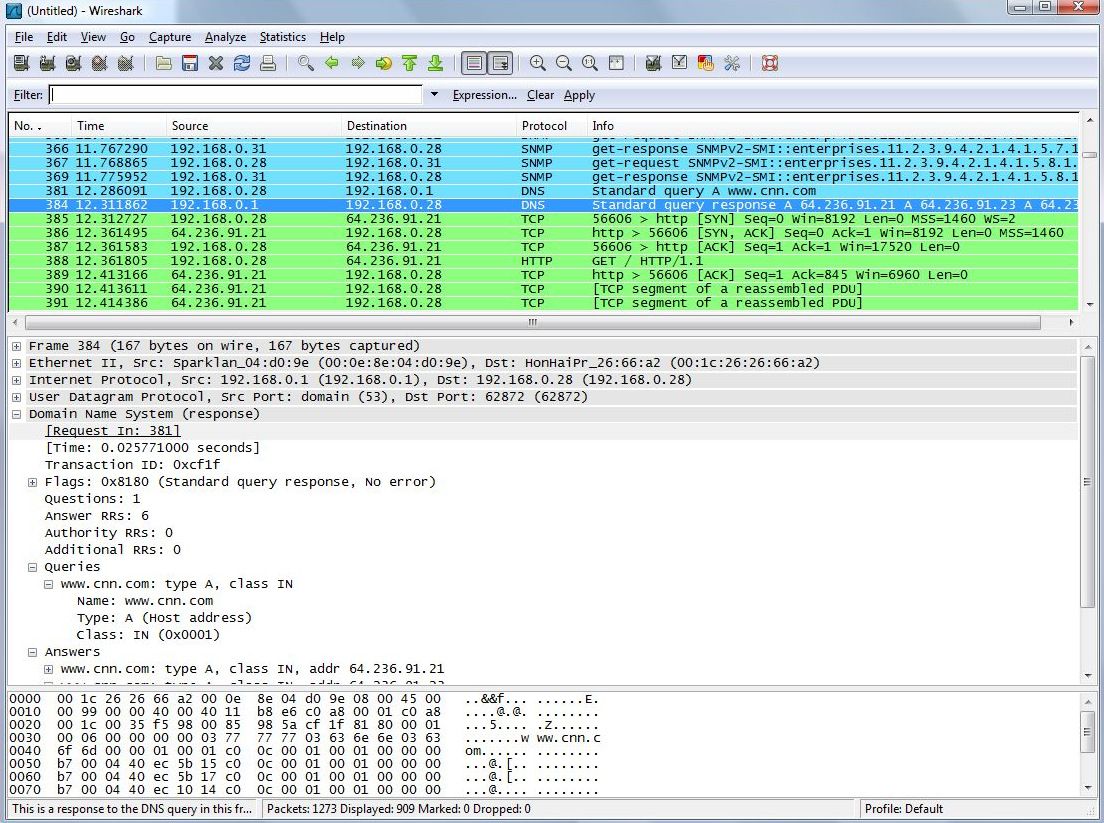The height and width of the screenshot is (823, 1104).
Task: Click the packet details vertical scrollbar
Action: tap(1087, 482)
